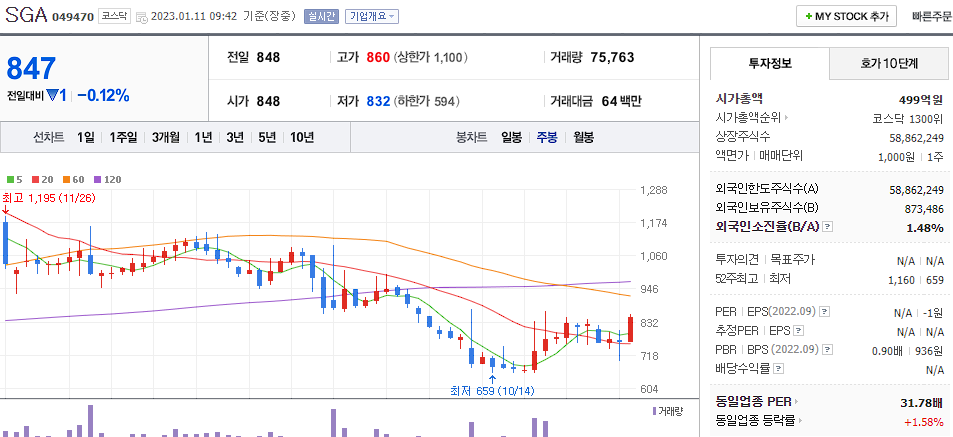Click the SGA stock name title

[26, 16]
